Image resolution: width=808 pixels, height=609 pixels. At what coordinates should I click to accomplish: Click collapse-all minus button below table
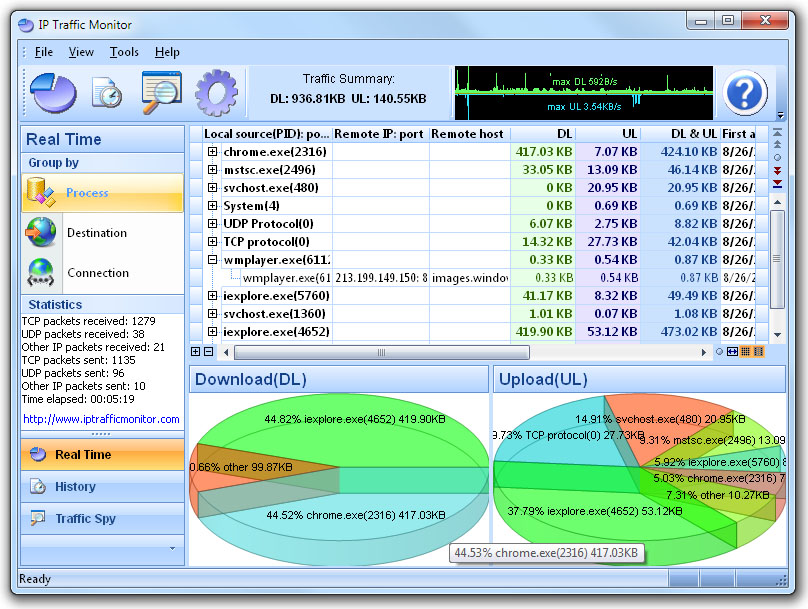click(208, 352)
